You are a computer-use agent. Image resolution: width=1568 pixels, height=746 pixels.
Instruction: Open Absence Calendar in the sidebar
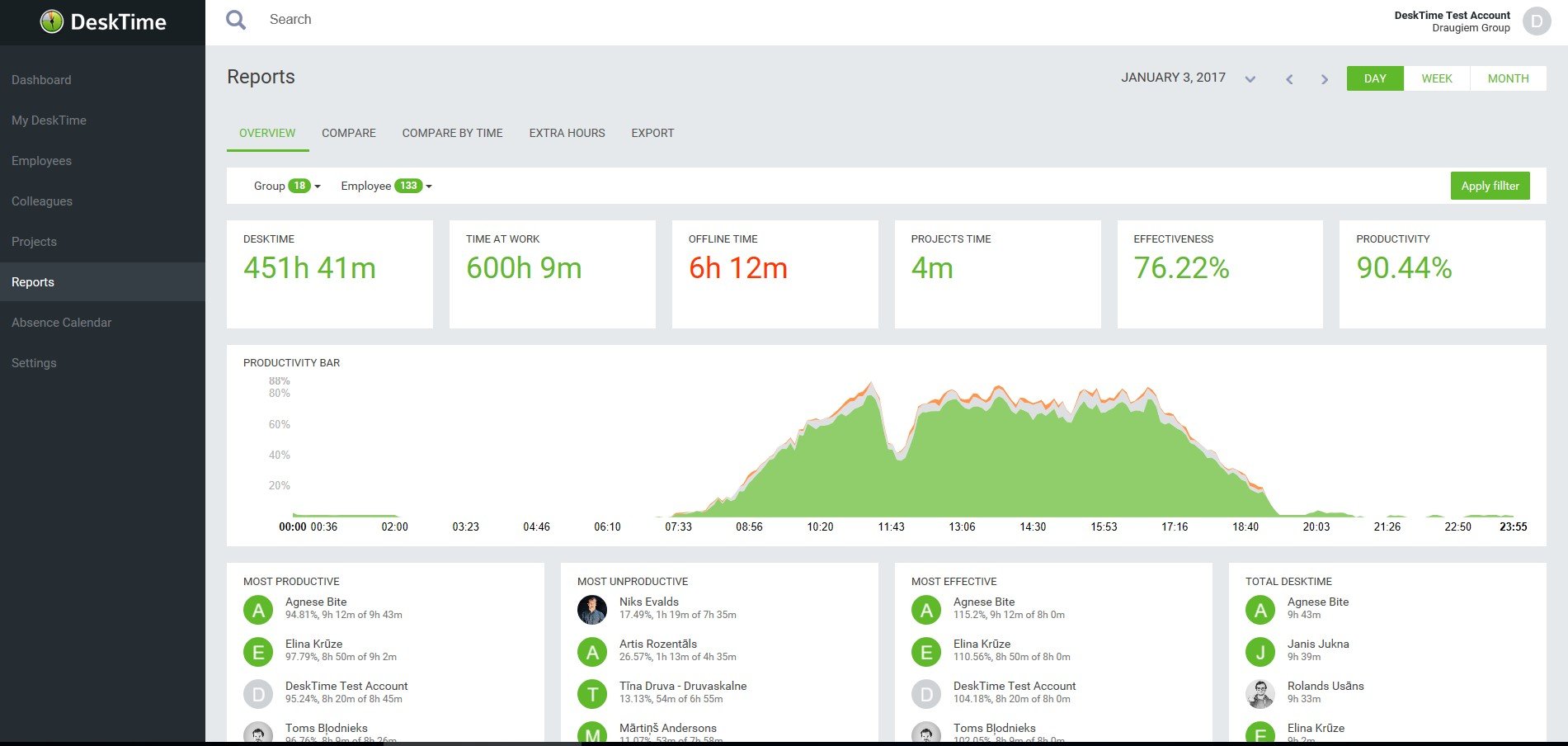(61, 323)
